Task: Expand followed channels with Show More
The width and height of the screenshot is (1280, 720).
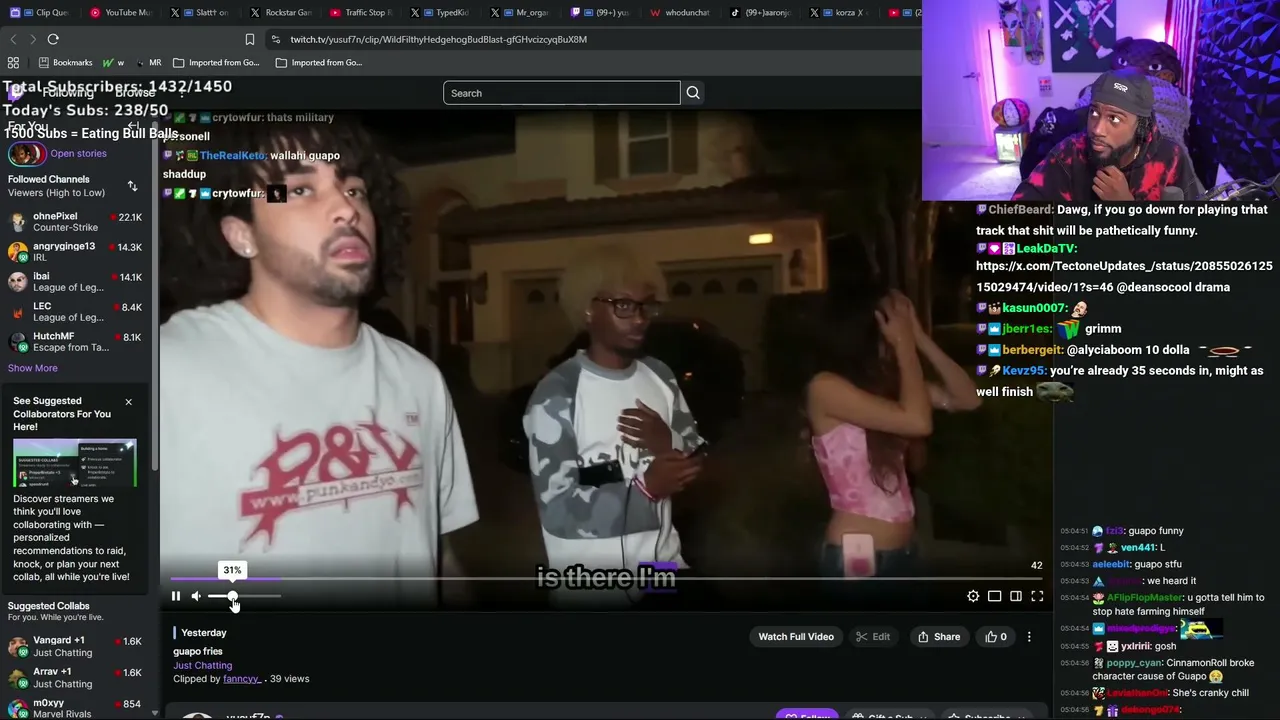Action: click(x=33, y=368)
